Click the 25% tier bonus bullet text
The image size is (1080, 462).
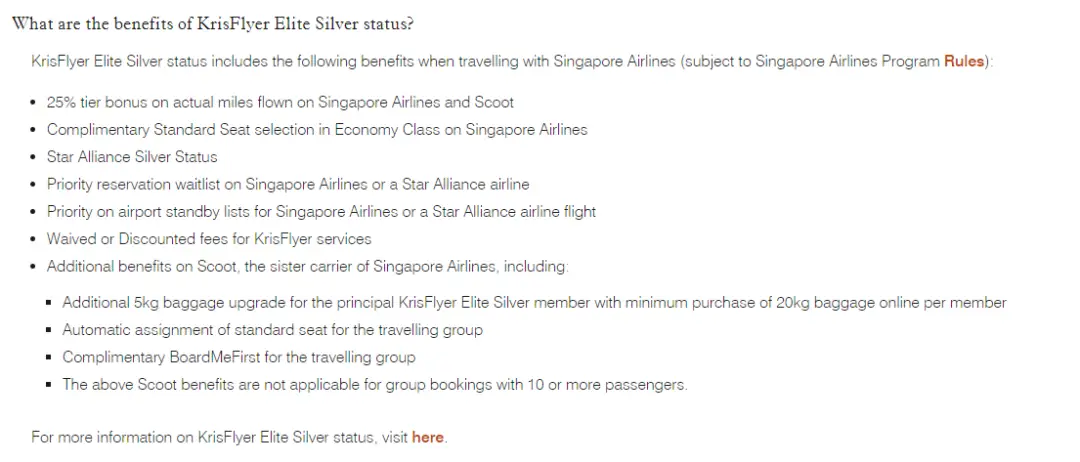click(280, 103)
